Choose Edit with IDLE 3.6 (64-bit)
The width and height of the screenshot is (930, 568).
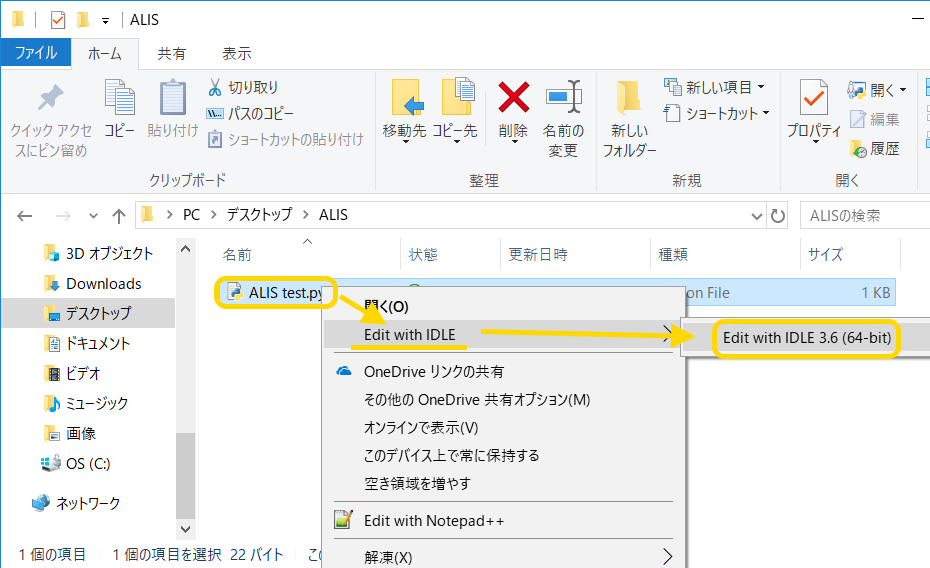(x=806, y=338)
